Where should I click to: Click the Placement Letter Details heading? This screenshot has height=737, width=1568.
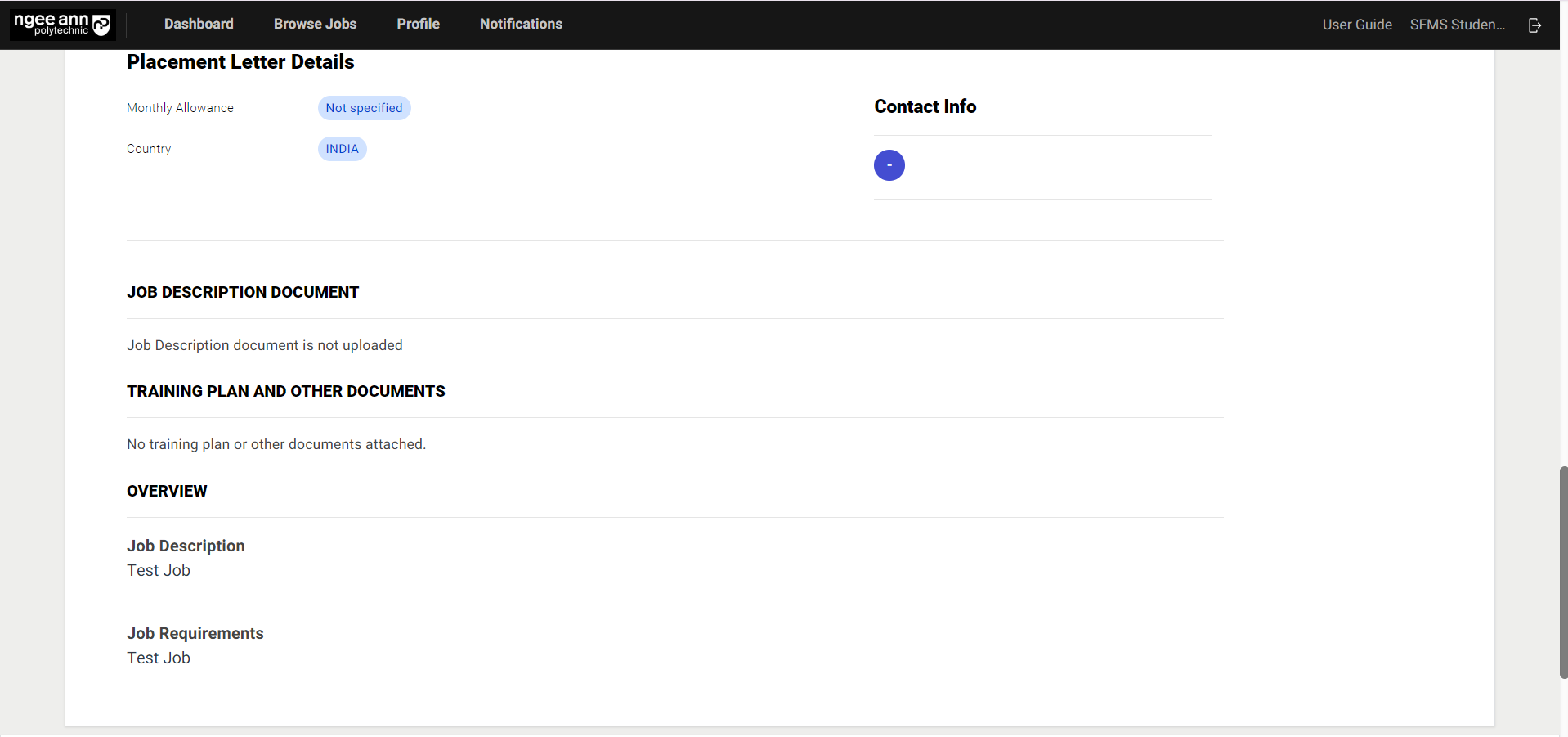pos(240,62)
